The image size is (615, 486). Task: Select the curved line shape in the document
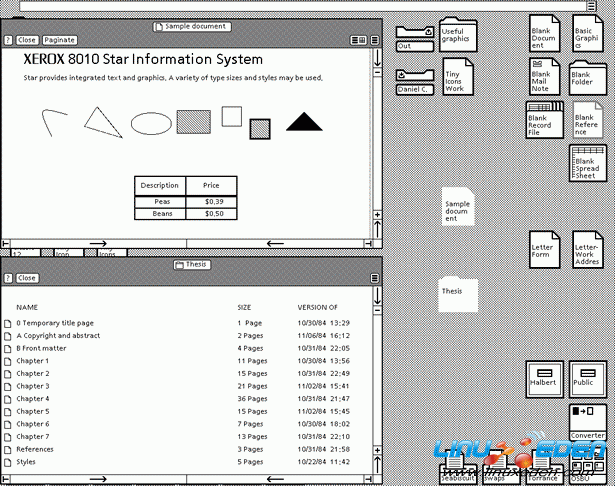(x=54, y=123)
